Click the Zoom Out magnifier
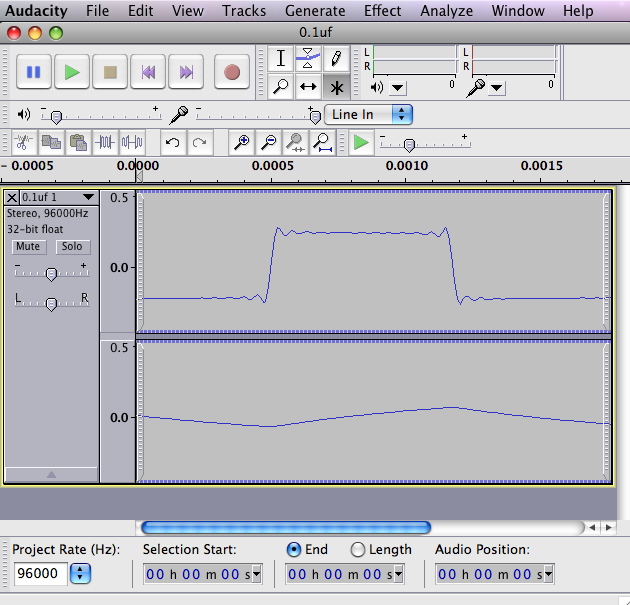 click(x=268, y=142)
